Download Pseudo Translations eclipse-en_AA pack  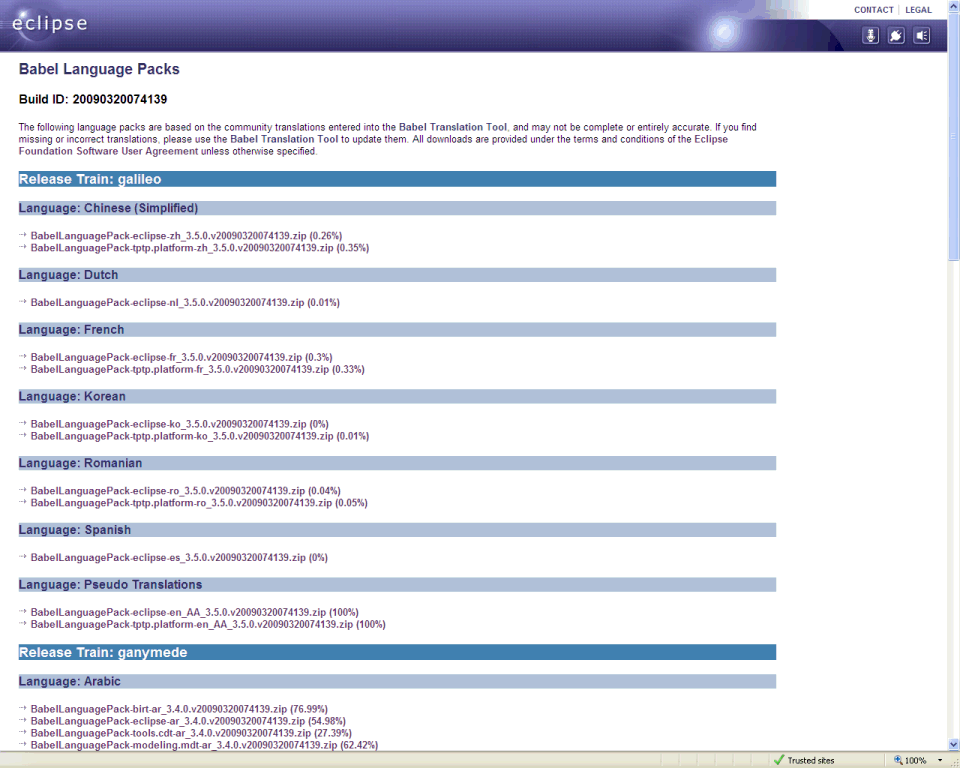click(x=180, y=612)
